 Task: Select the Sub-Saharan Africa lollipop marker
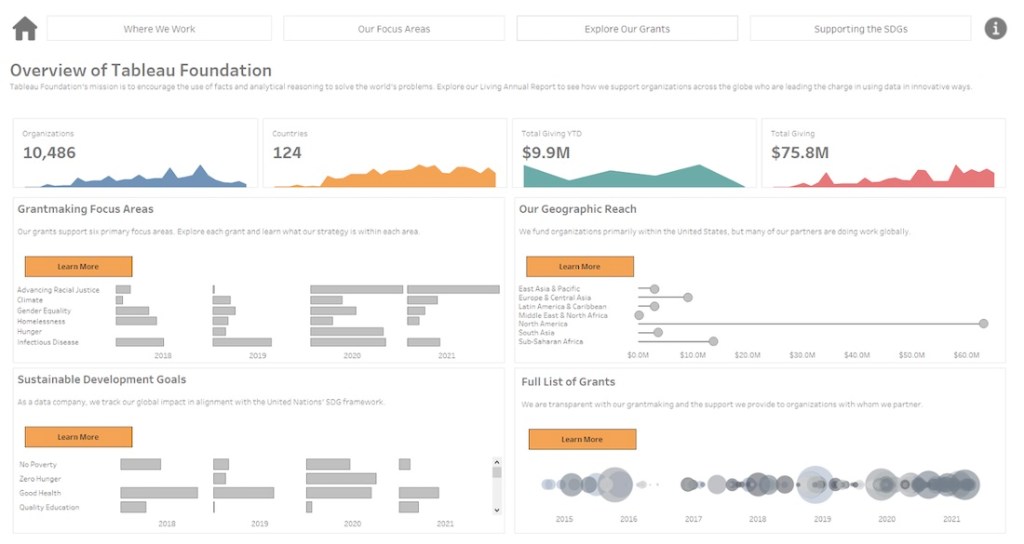pos(713,341)
